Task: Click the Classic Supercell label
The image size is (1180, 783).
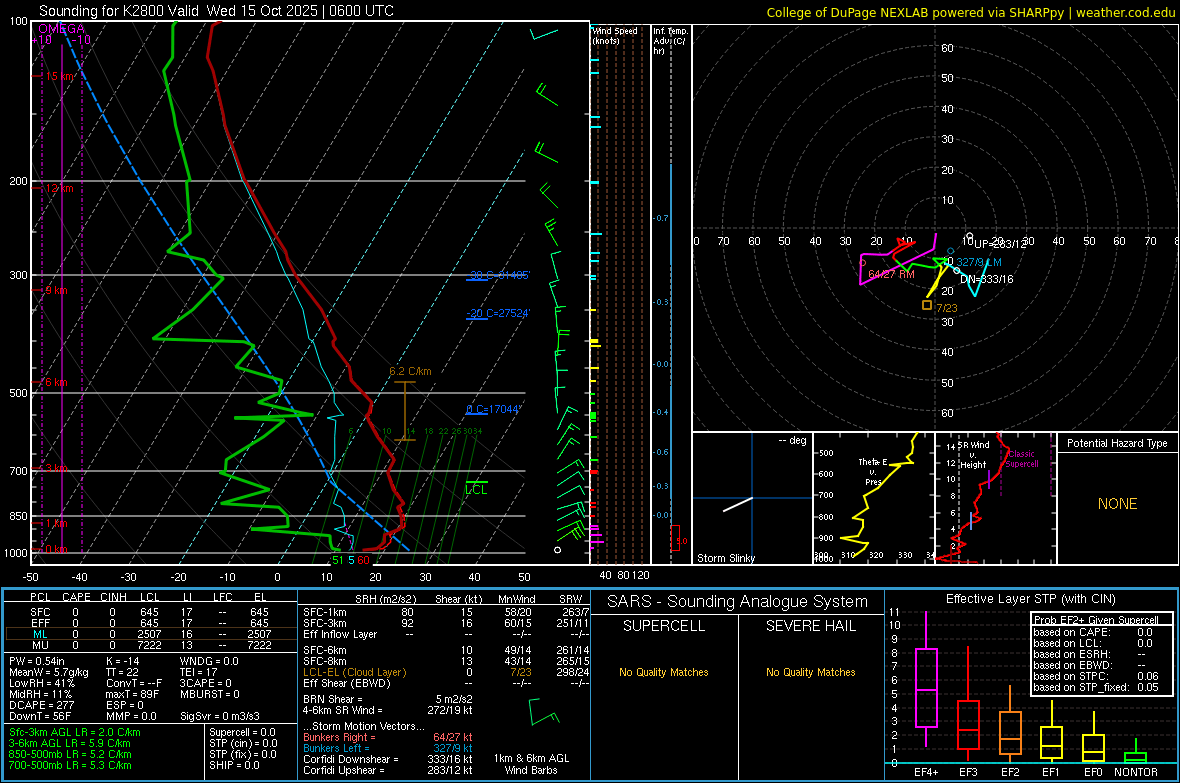Action: [x=1021, y=459]
